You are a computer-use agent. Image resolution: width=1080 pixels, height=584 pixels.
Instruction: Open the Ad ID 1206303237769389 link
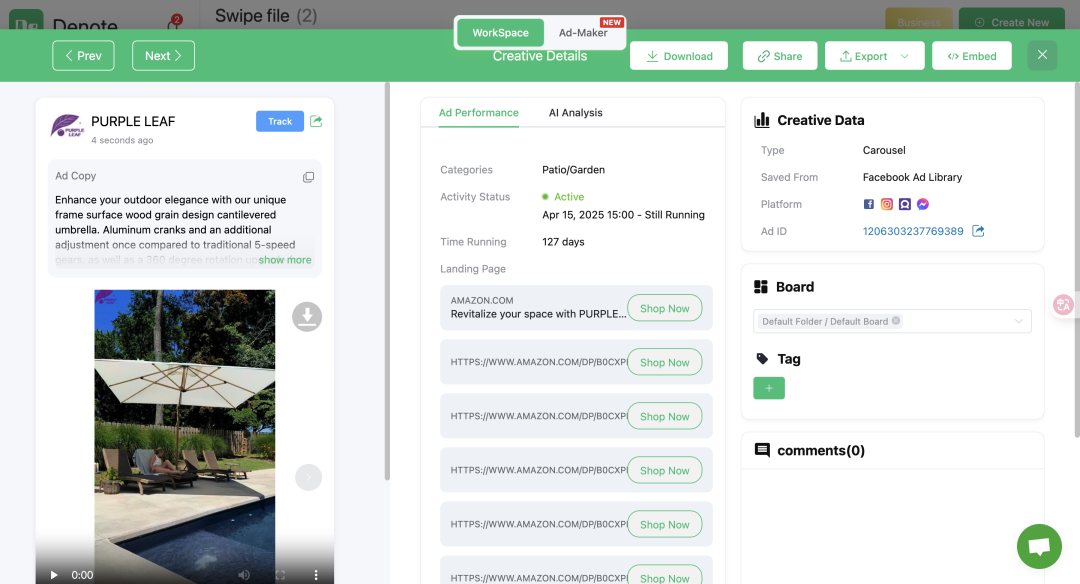point(913,231)
